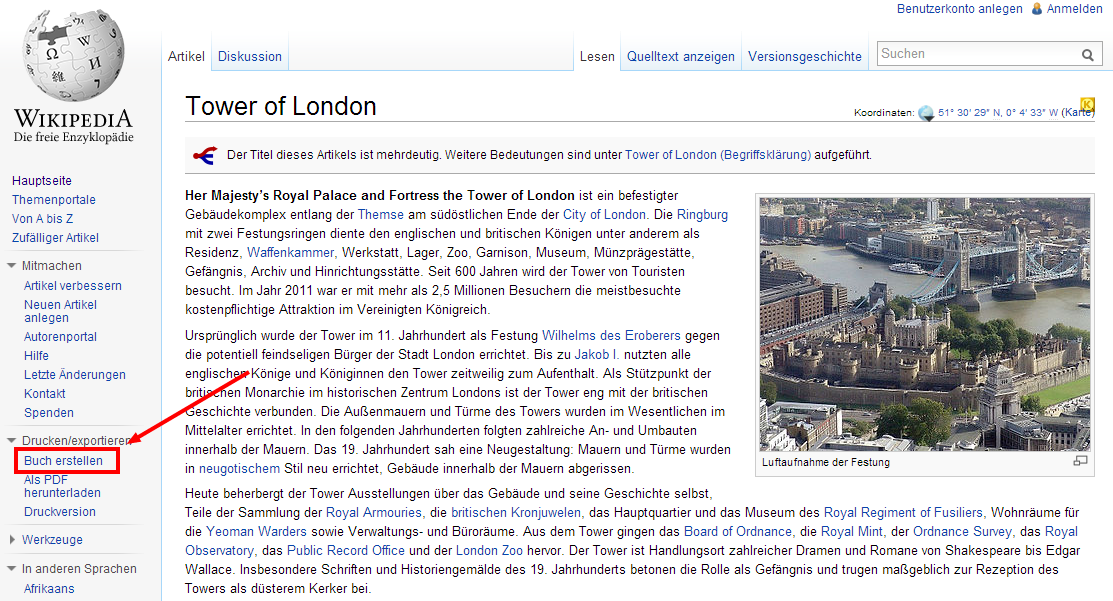This screenshot has width=1113, height=601.
Task: Click the yellow K icon at top right
Action: point(1087,104)
